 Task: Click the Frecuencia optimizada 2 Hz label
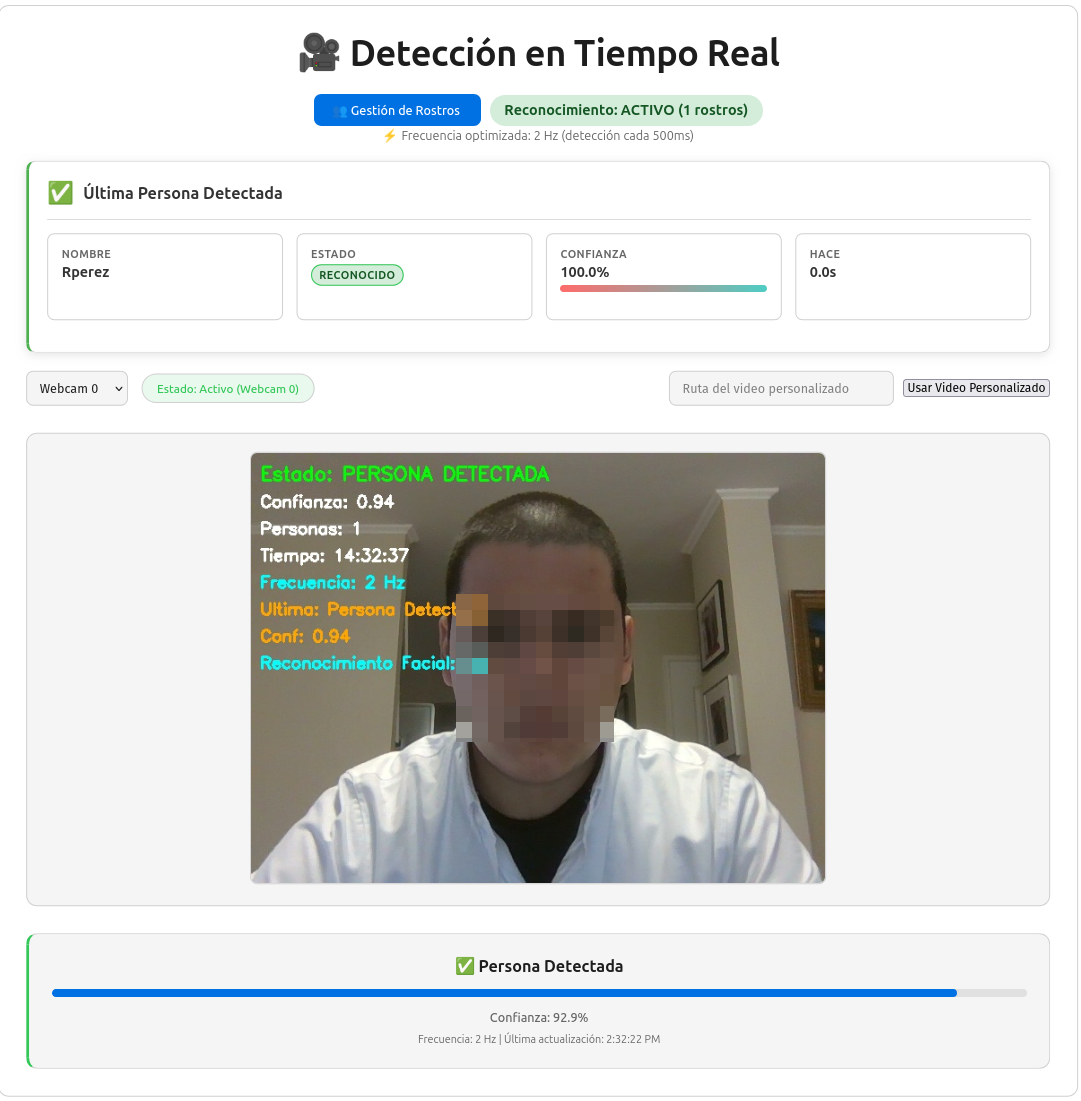point(547,136)
